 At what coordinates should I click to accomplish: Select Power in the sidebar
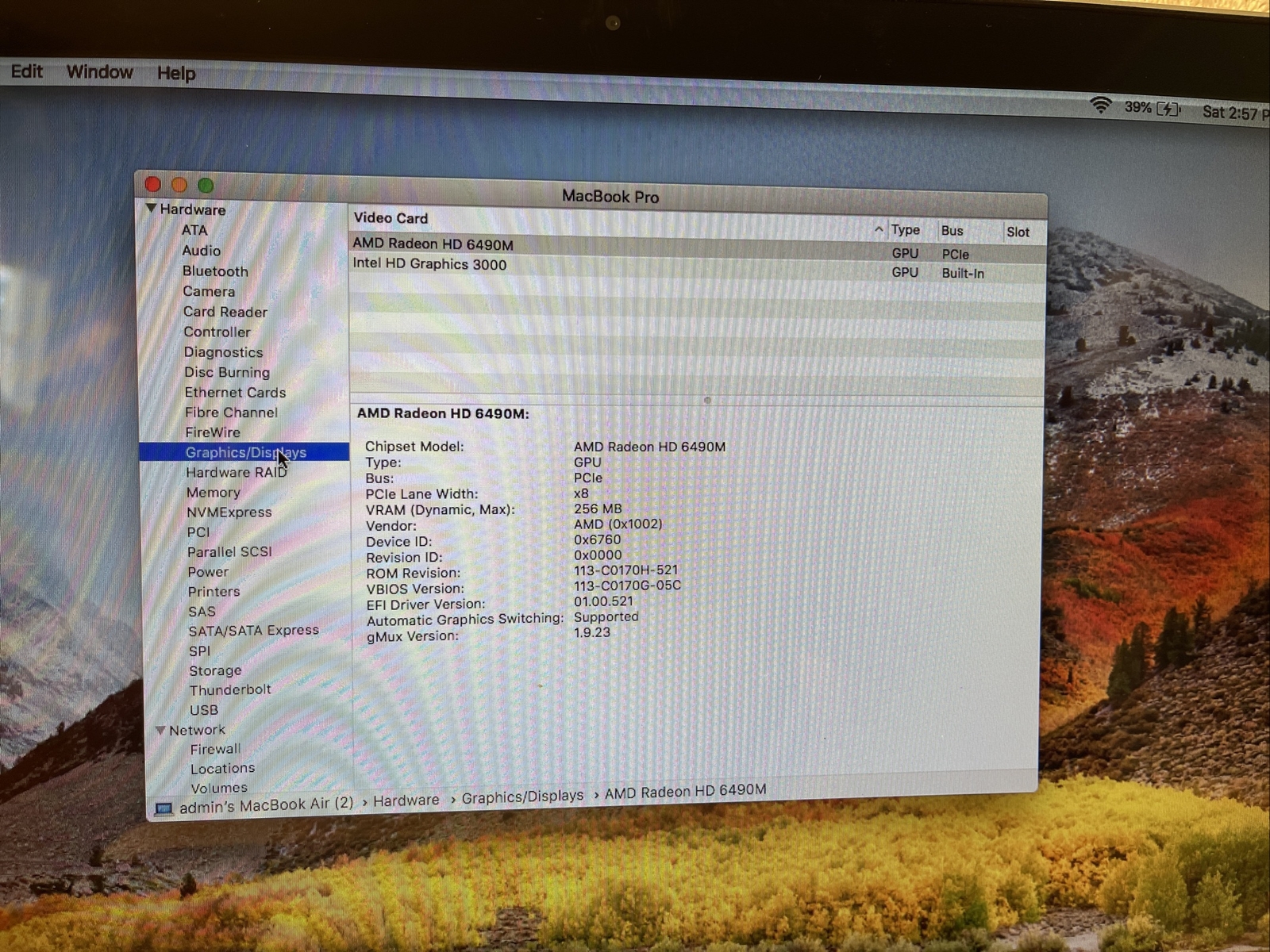pyautogui.click(x=208, y=572)
